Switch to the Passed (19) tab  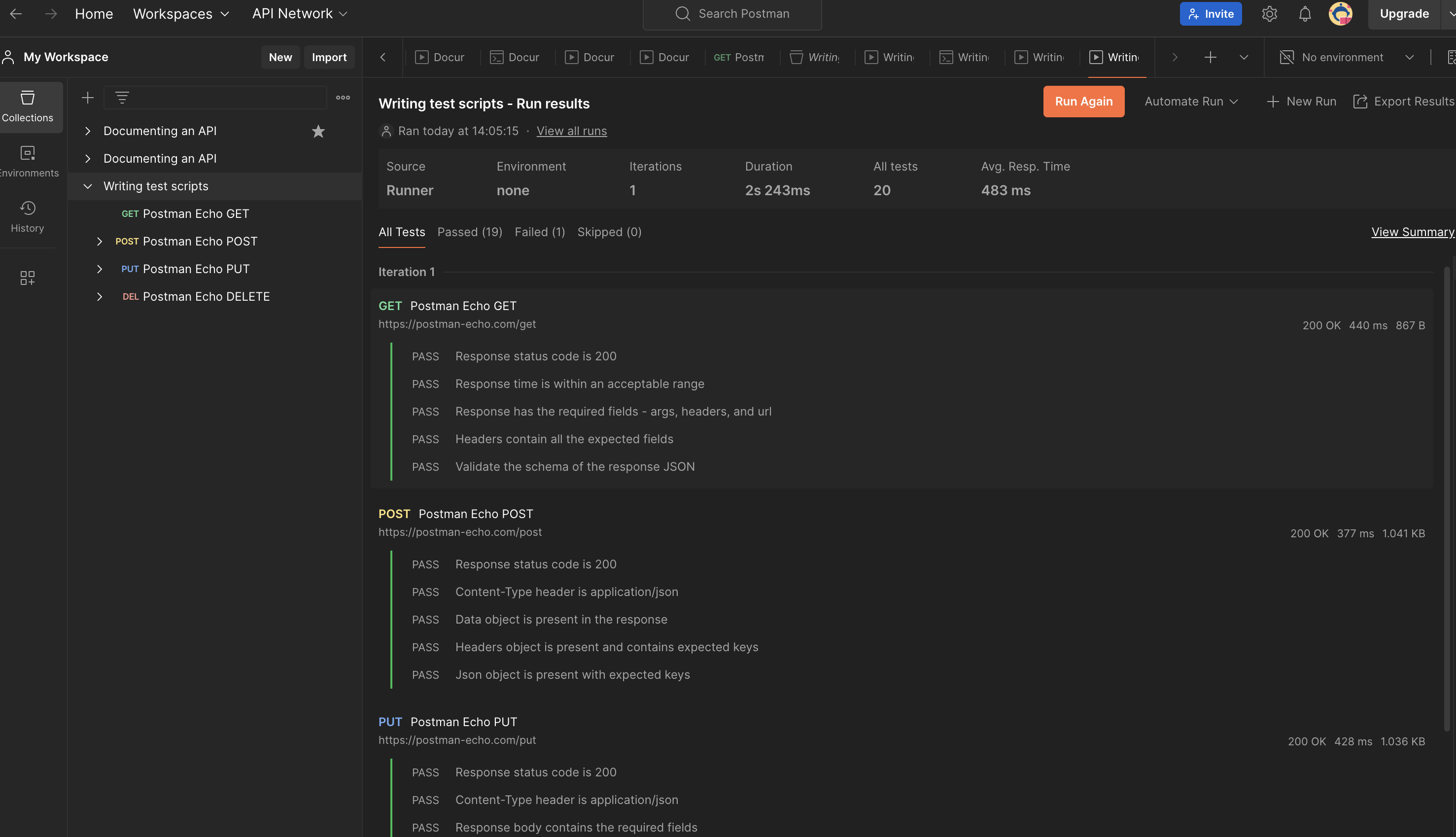click(x=470, y=232)
